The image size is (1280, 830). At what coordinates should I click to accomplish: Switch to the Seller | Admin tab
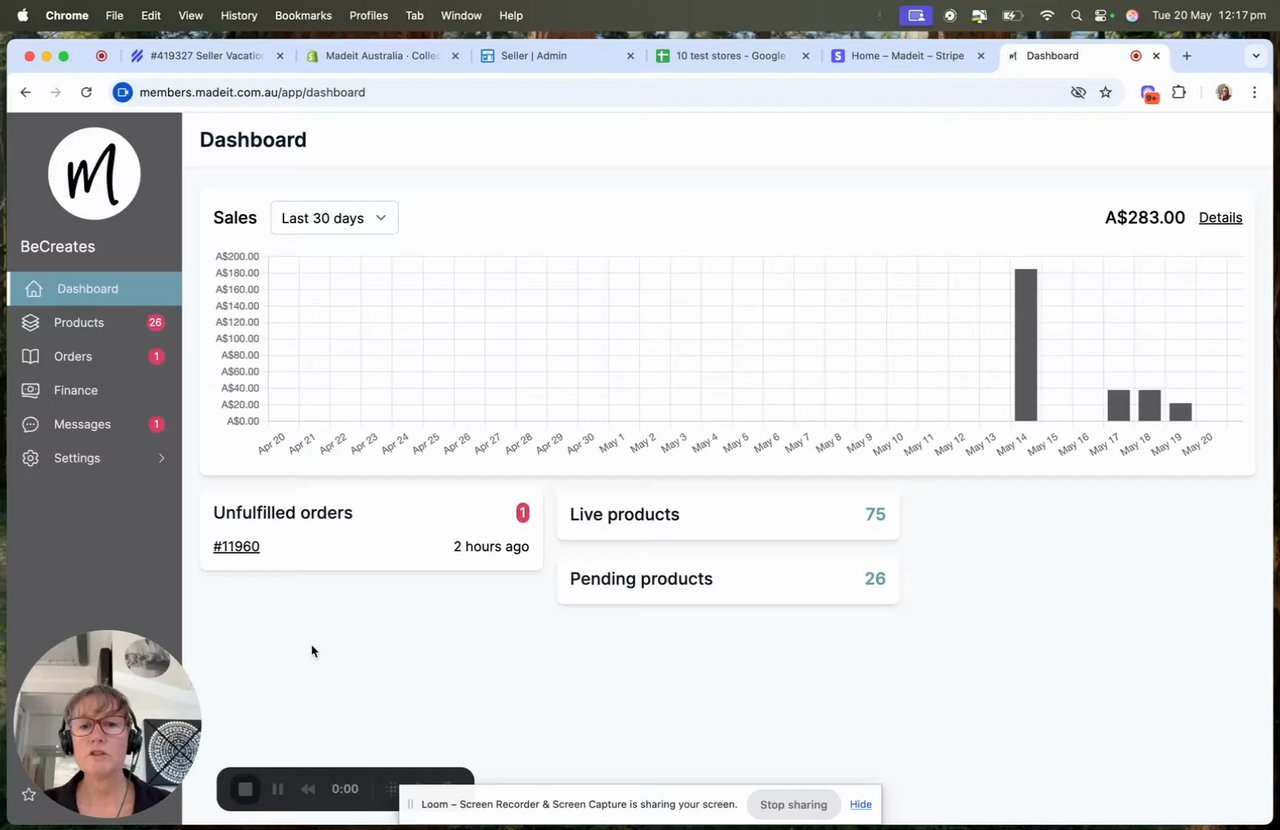click(x=557, y=56)
